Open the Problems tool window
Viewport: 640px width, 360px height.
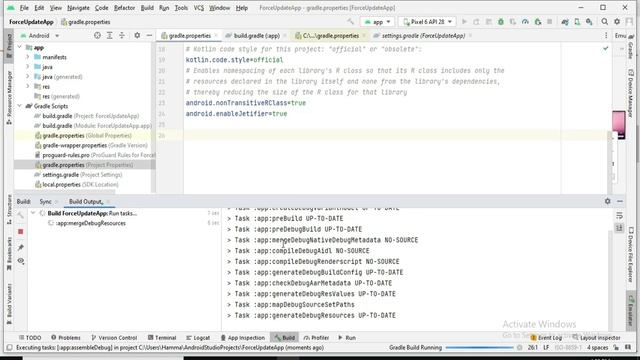(66, 338)
